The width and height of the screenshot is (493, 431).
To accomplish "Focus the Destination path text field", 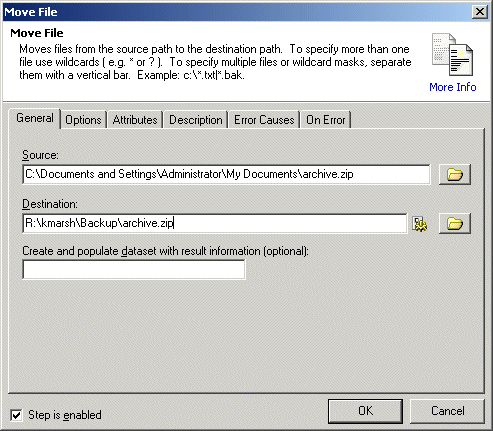I will tap(215, 223).
